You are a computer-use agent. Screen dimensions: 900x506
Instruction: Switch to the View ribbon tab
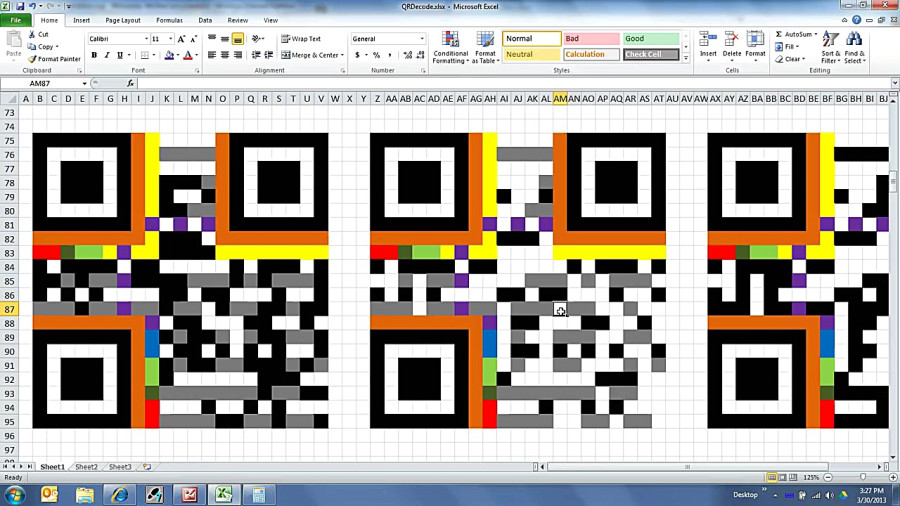click(x=270, y=20)
